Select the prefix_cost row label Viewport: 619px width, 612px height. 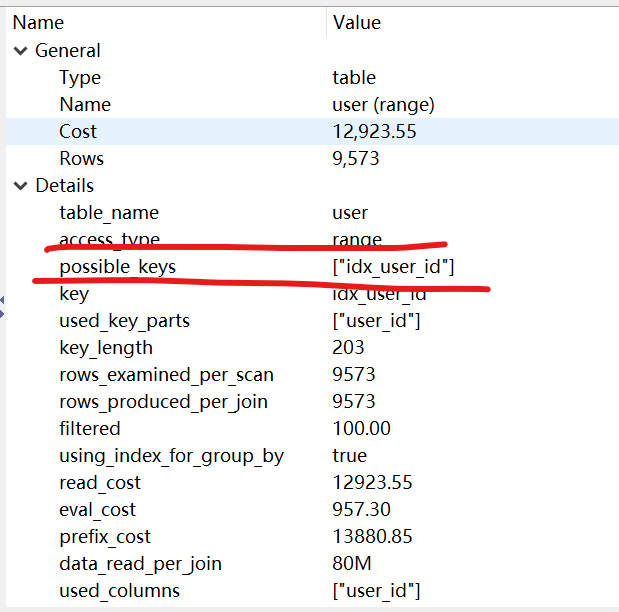(105, 538)
